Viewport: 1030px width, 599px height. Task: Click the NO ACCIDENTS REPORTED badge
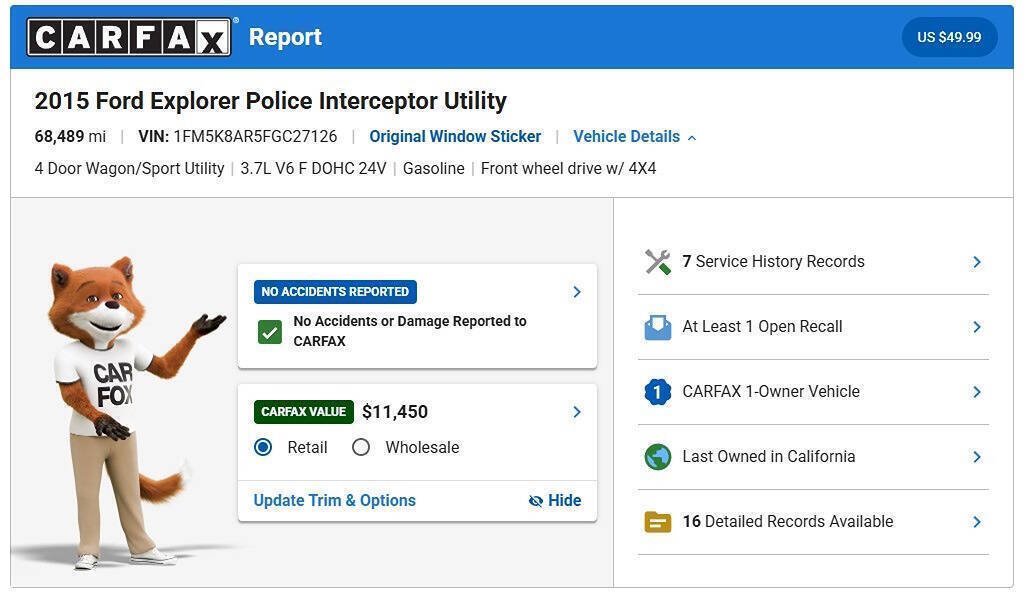335,292
